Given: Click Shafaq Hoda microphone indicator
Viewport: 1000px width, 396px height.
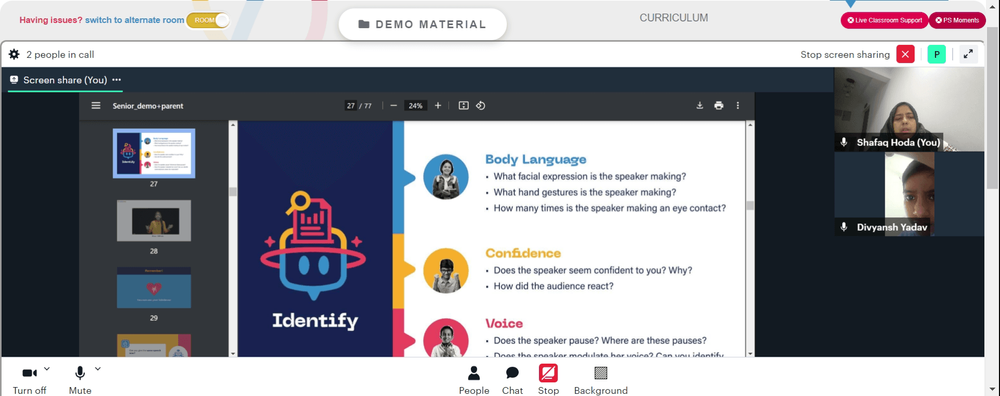Looking at the screenshot, I should coord(844,142).
